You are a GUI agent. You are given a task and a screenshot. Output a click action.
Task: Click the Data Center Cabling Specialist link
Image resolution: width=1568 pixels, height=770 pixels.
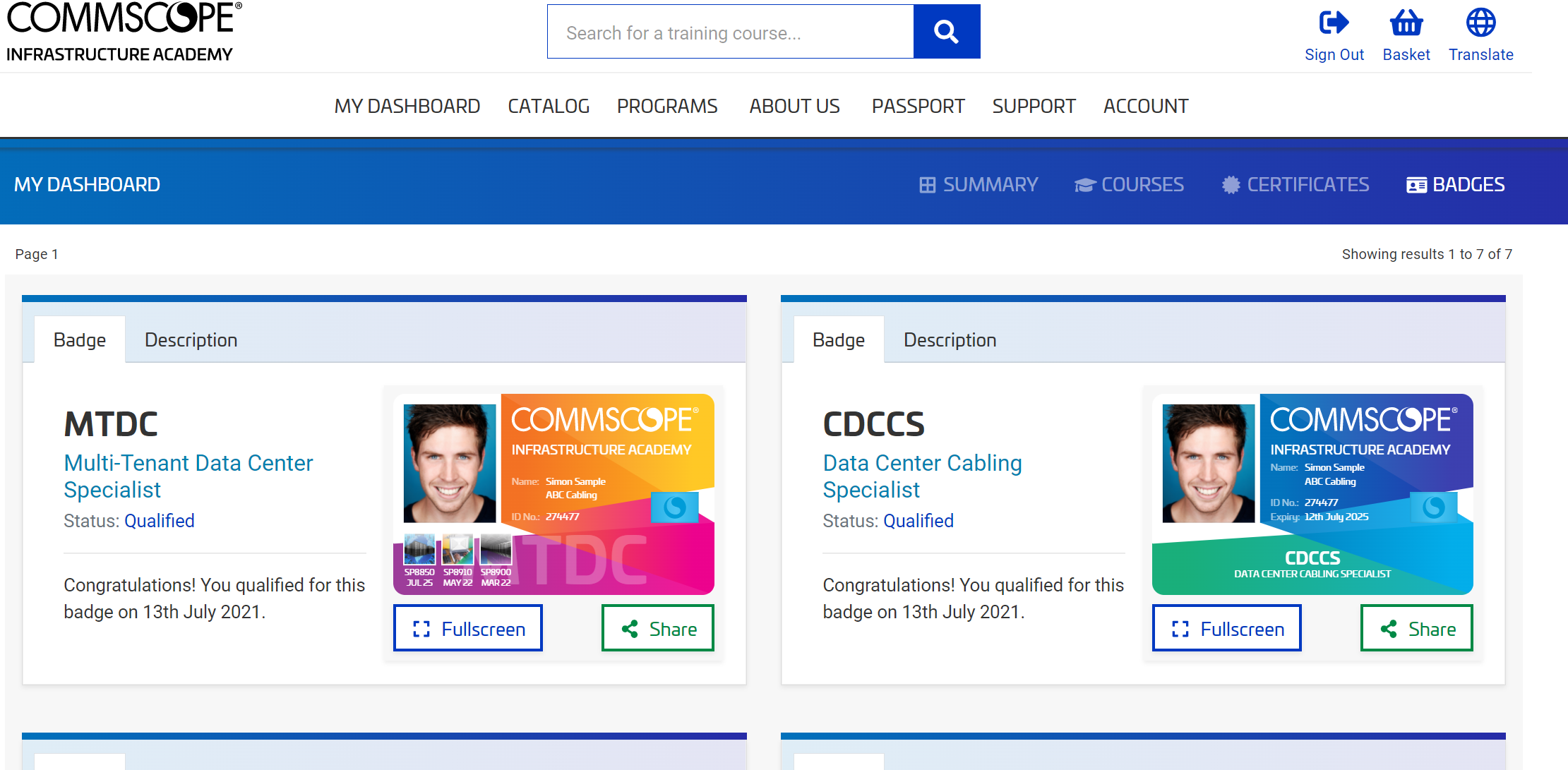922,476
